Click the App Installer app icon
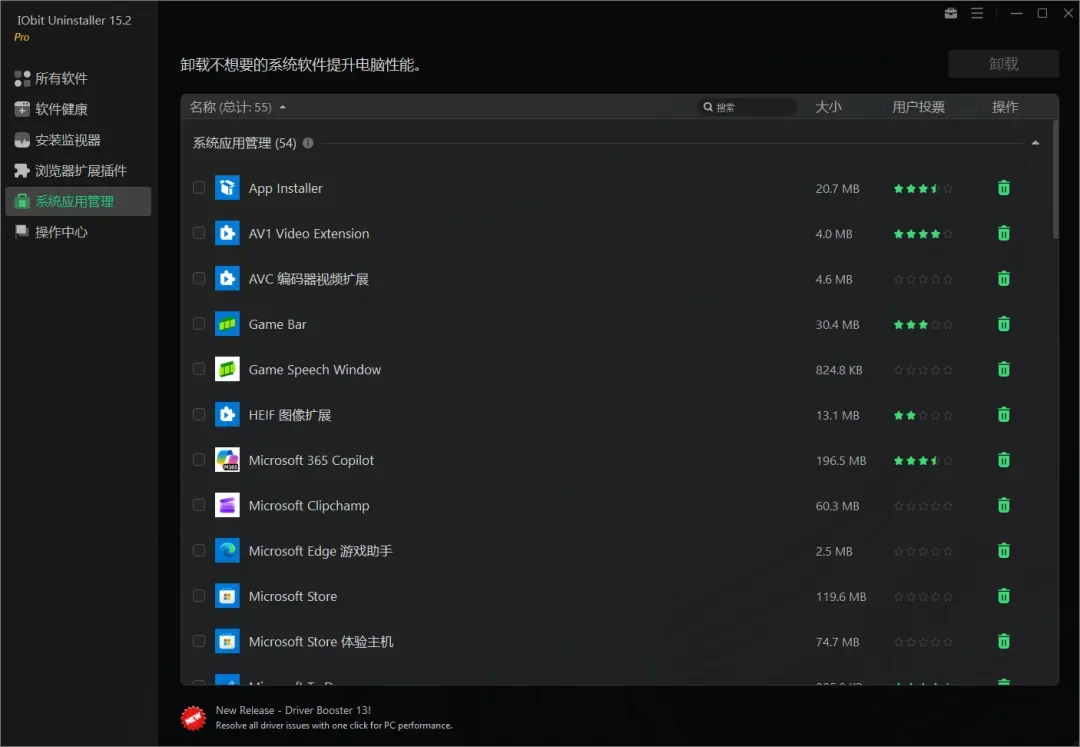 [x=227, y=188]
